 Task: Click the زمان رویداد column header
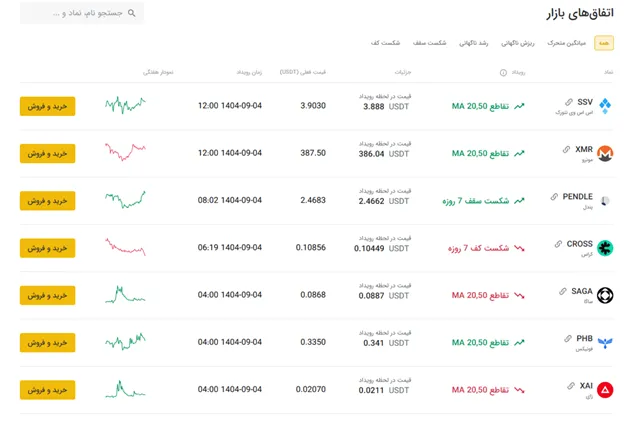coord(249,72)
